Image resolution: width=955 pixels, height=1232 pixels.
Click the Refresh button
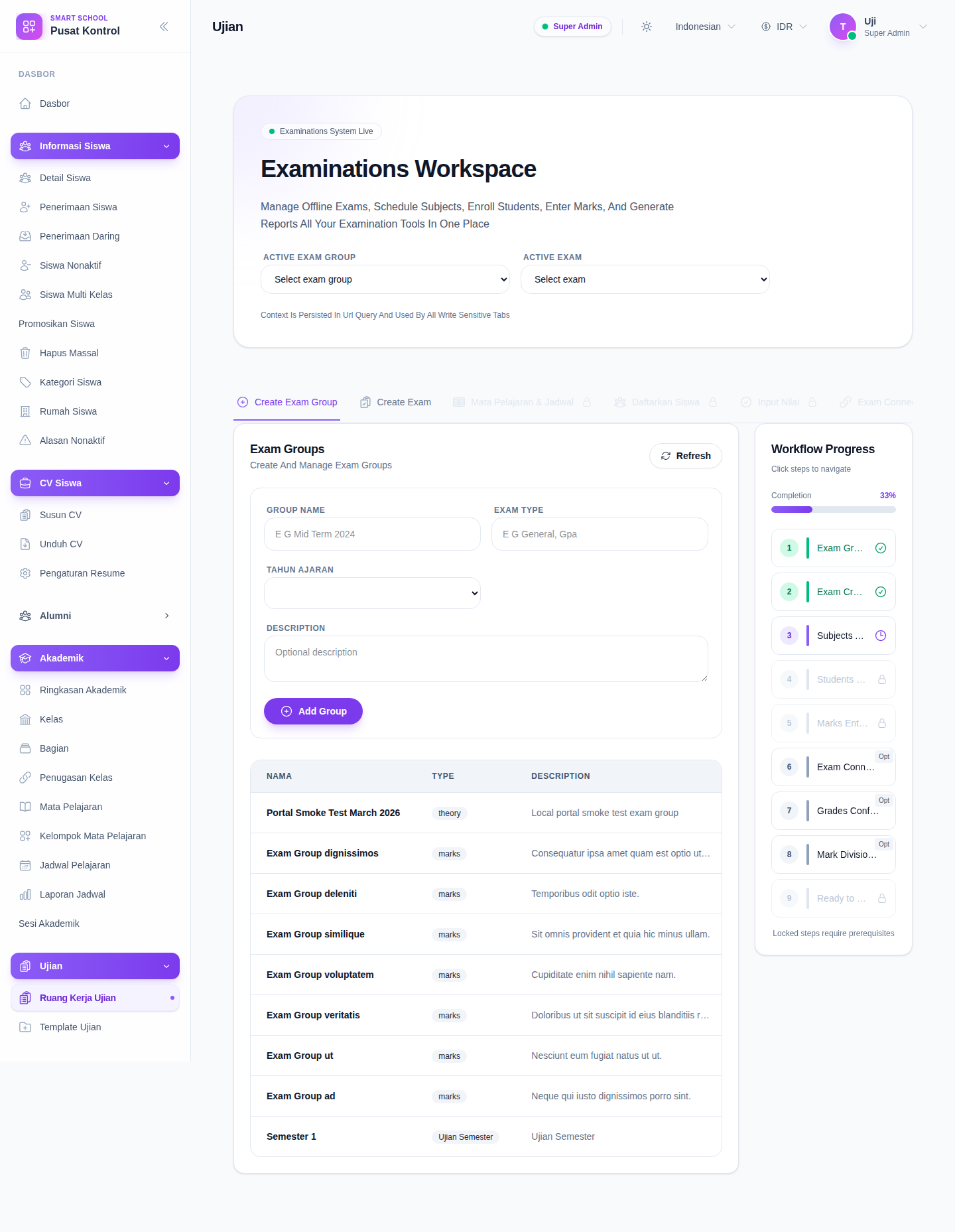click(686, 456)
